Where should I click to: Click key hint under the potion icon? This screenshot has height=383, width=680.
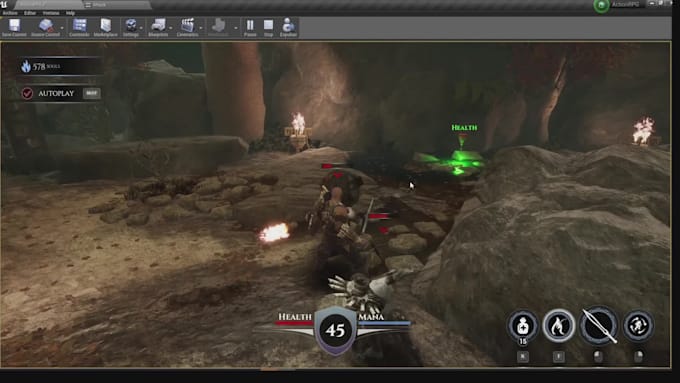pos(523,357)
